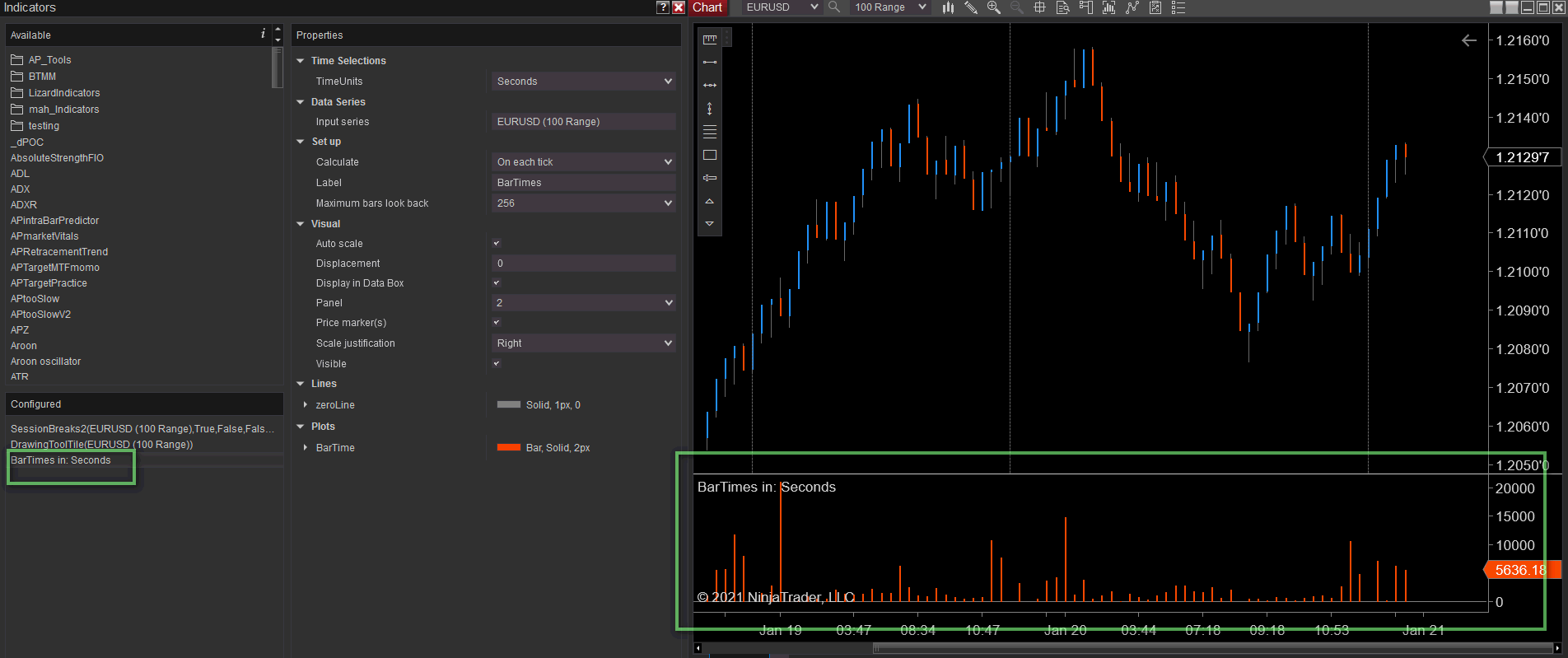This screenshot has height=658, width=1568.
Task: Open the Maximum bars look back dropdown
Action: [x=584, y=203]
